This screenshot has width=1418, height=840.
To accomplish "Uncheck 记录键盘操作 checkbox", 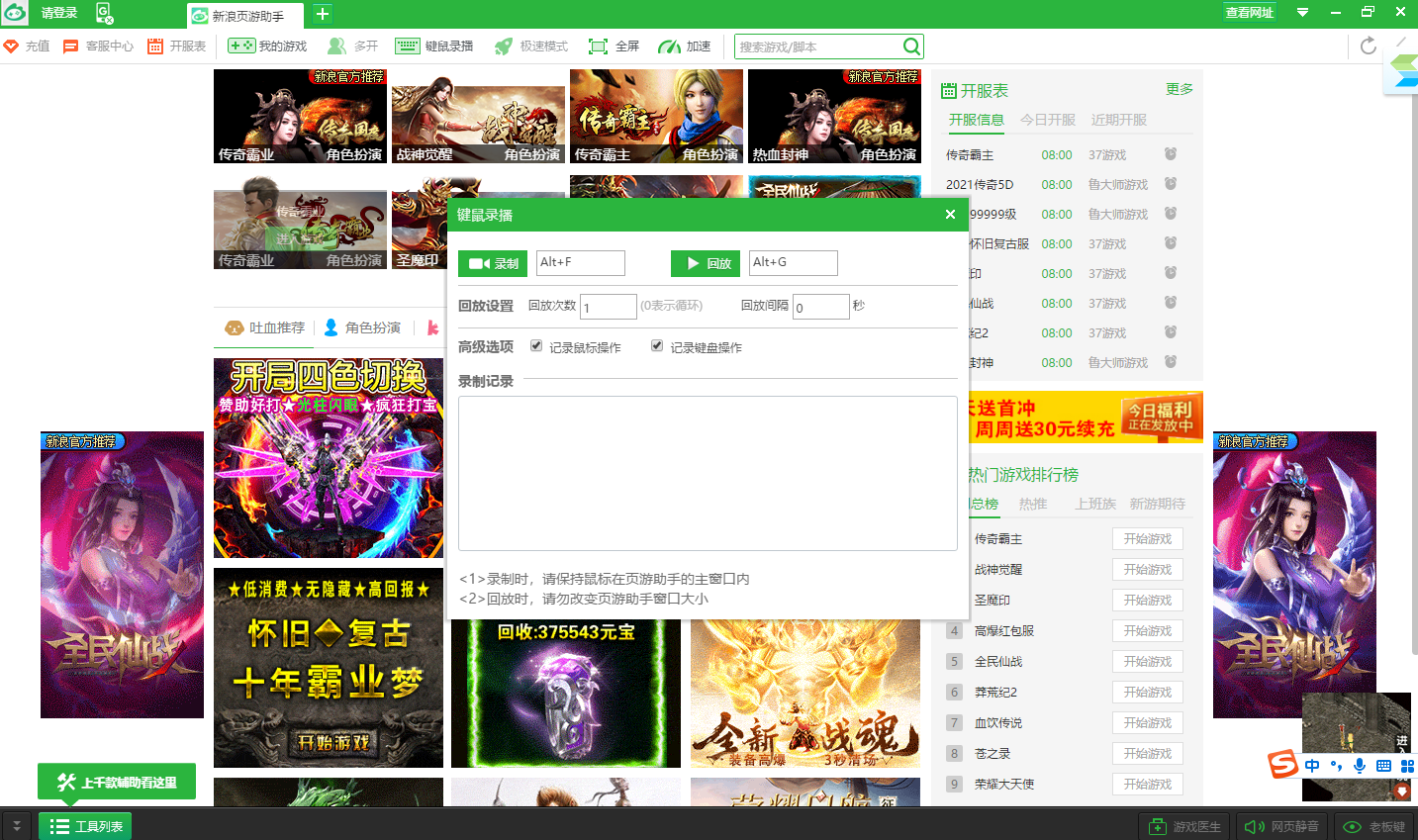I will coord(657,346).
